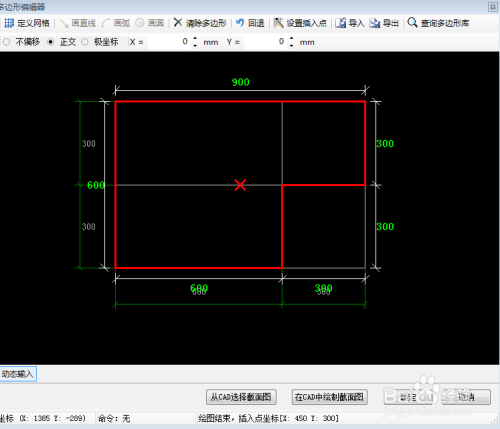Select the 画弧 arc tool icon
The height and width of the screenshot is (429, 500).
click(x=106, y=23)
